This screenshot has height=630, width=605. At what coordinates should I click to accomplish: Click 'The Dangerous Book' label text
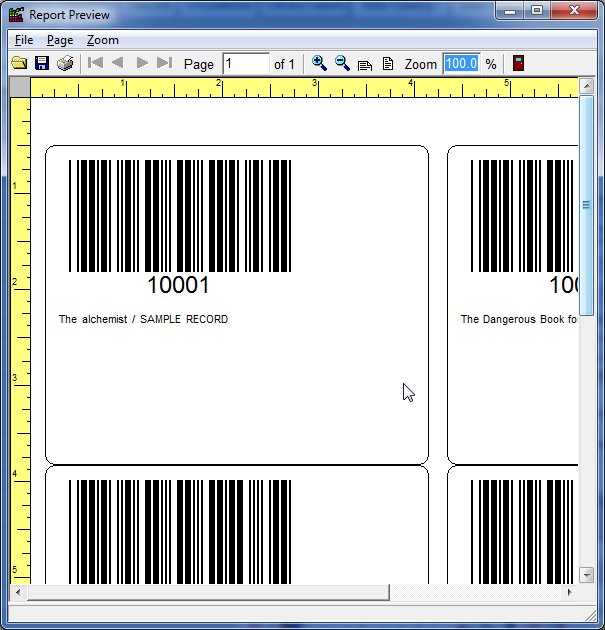[518, 319]
